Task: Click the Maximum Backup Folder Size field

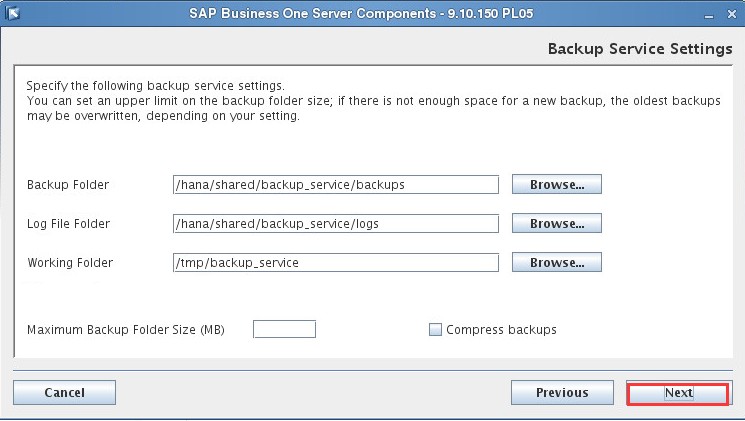Action: pyautogui.click(x=284, y=329)
